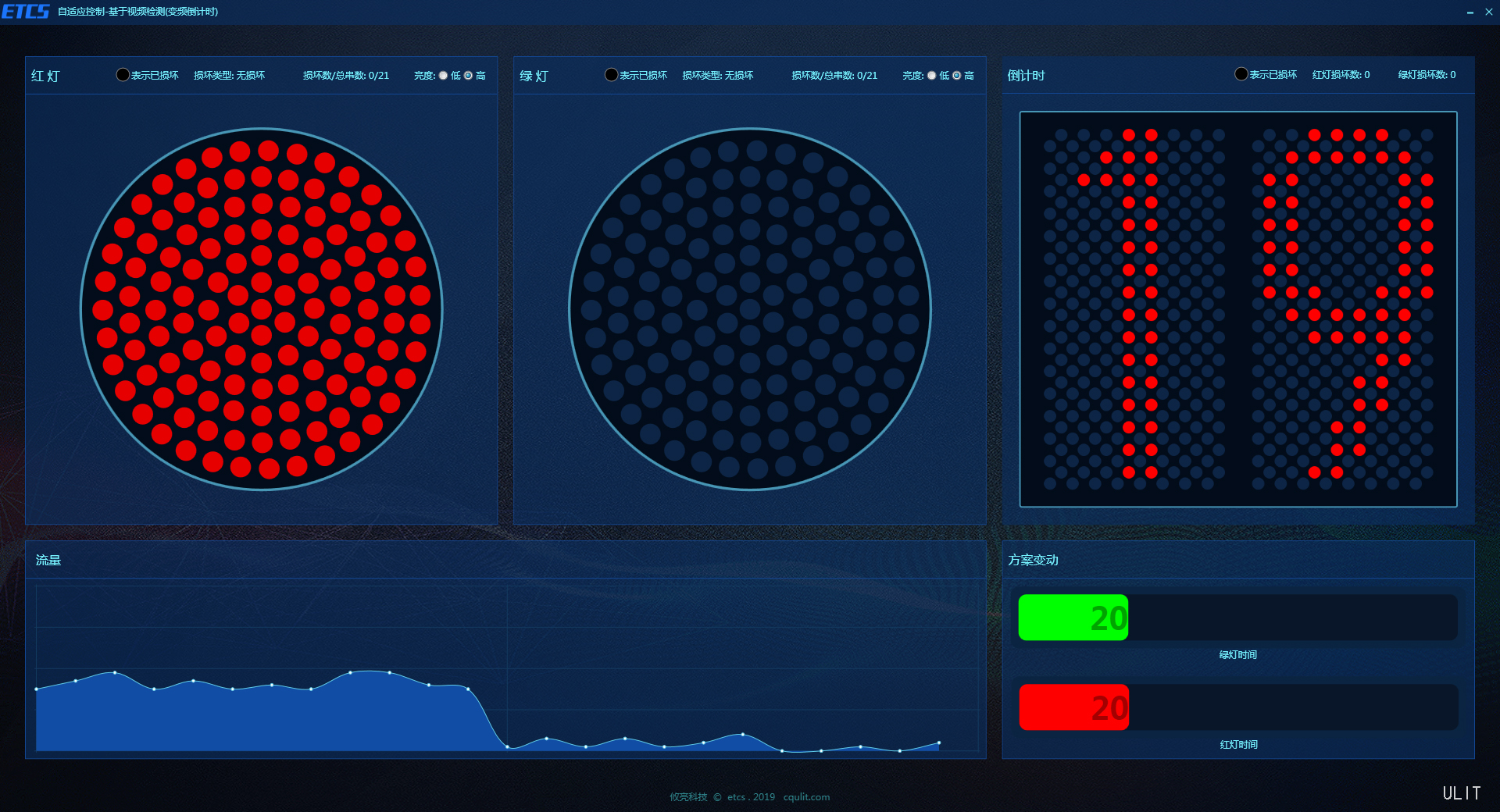This screenshot has width=1500, height=812.
Task: Click the red 红灯时间 bar showing 20
Action: [1073, 707]
